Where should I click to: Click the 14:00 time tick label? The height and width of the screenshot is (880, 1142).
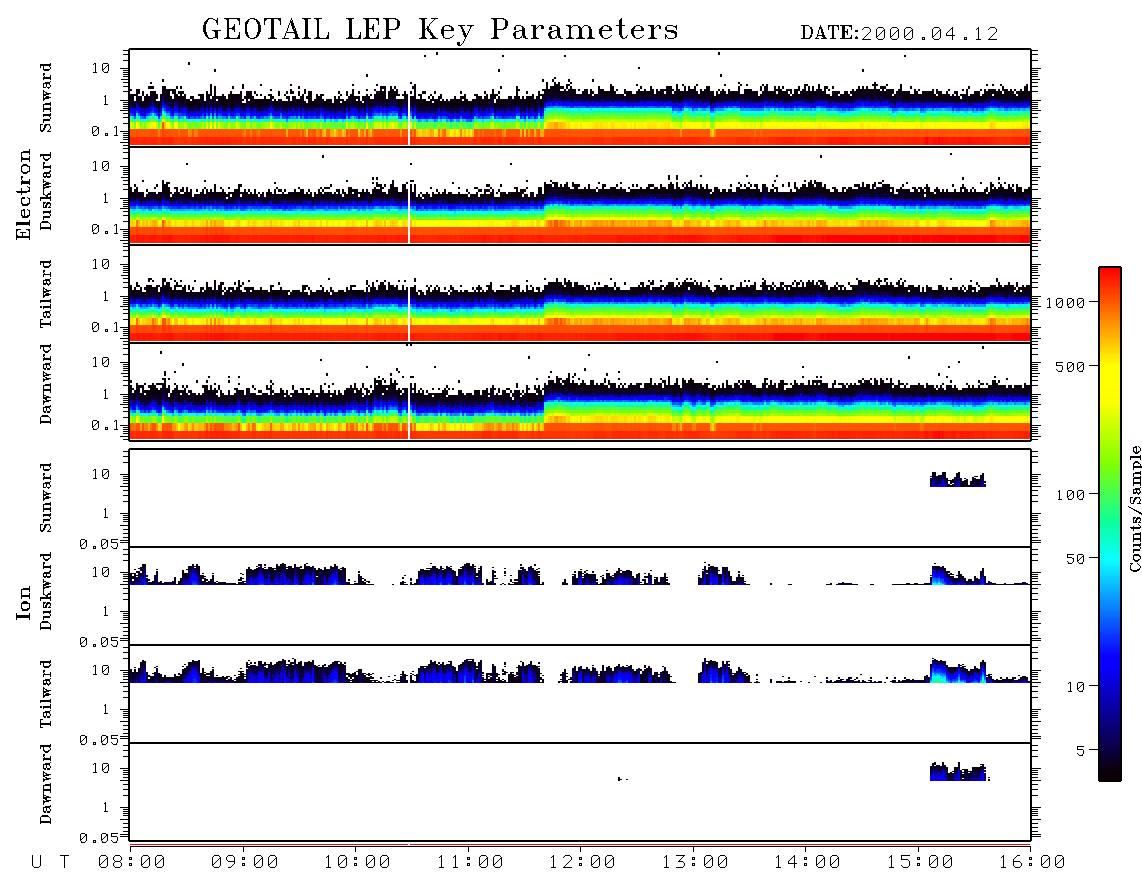tap(807, 863)
